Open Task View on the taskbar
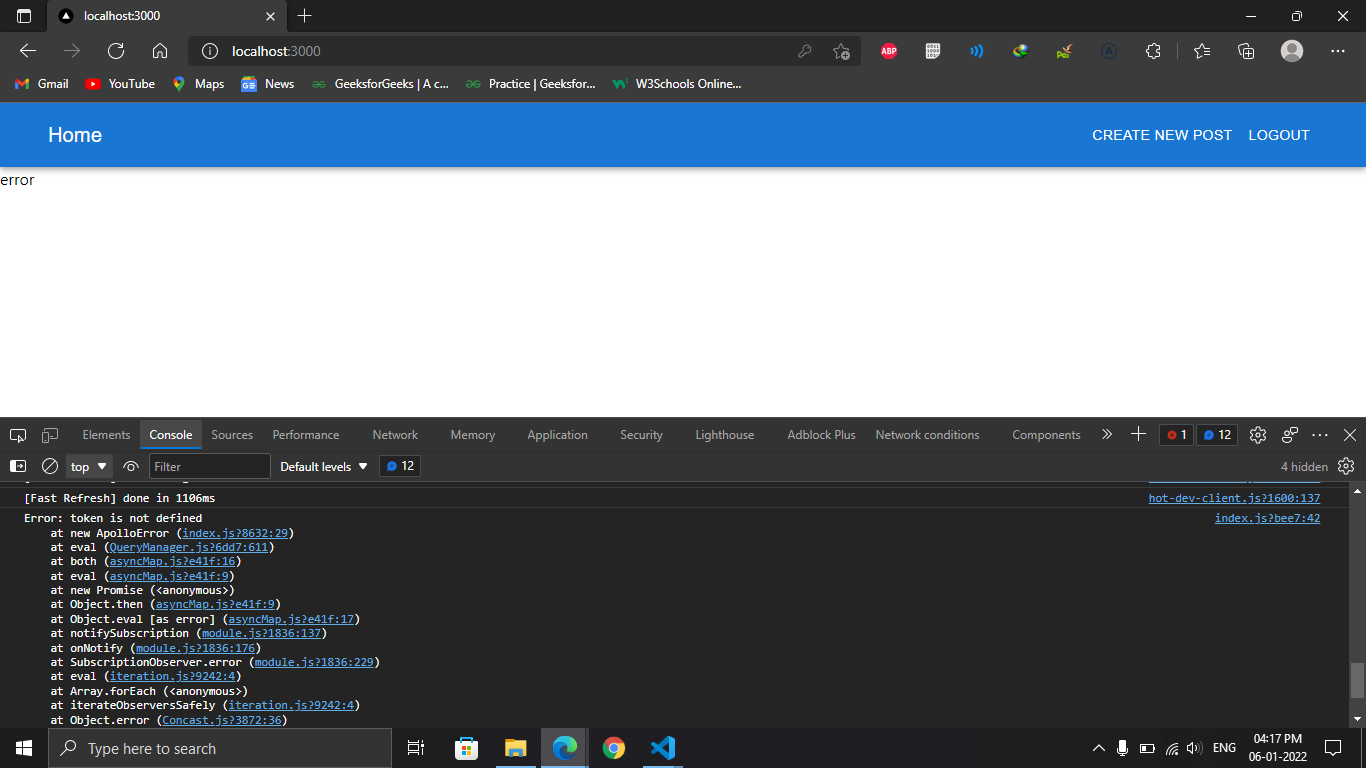 pyautogui.click(x=416, y=748)
